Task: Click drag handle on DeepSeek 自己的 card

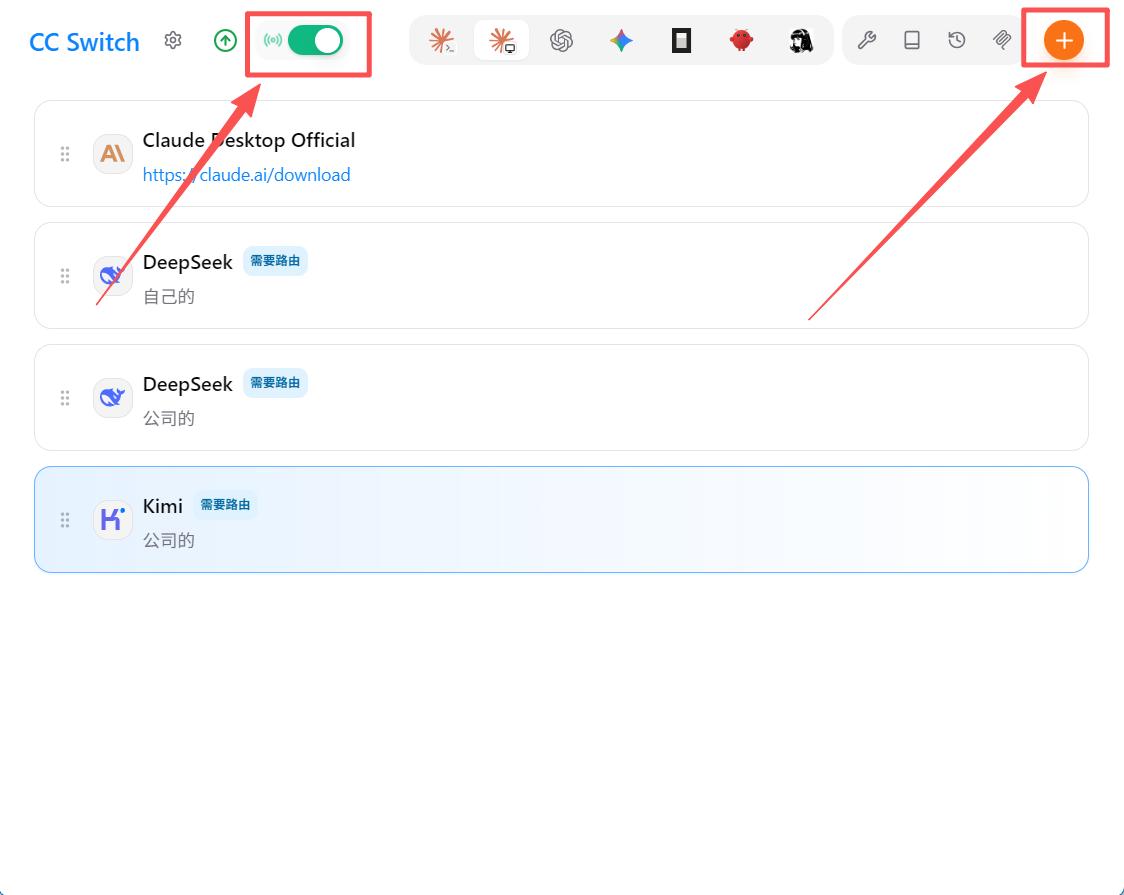Action: tap(65, 276)
